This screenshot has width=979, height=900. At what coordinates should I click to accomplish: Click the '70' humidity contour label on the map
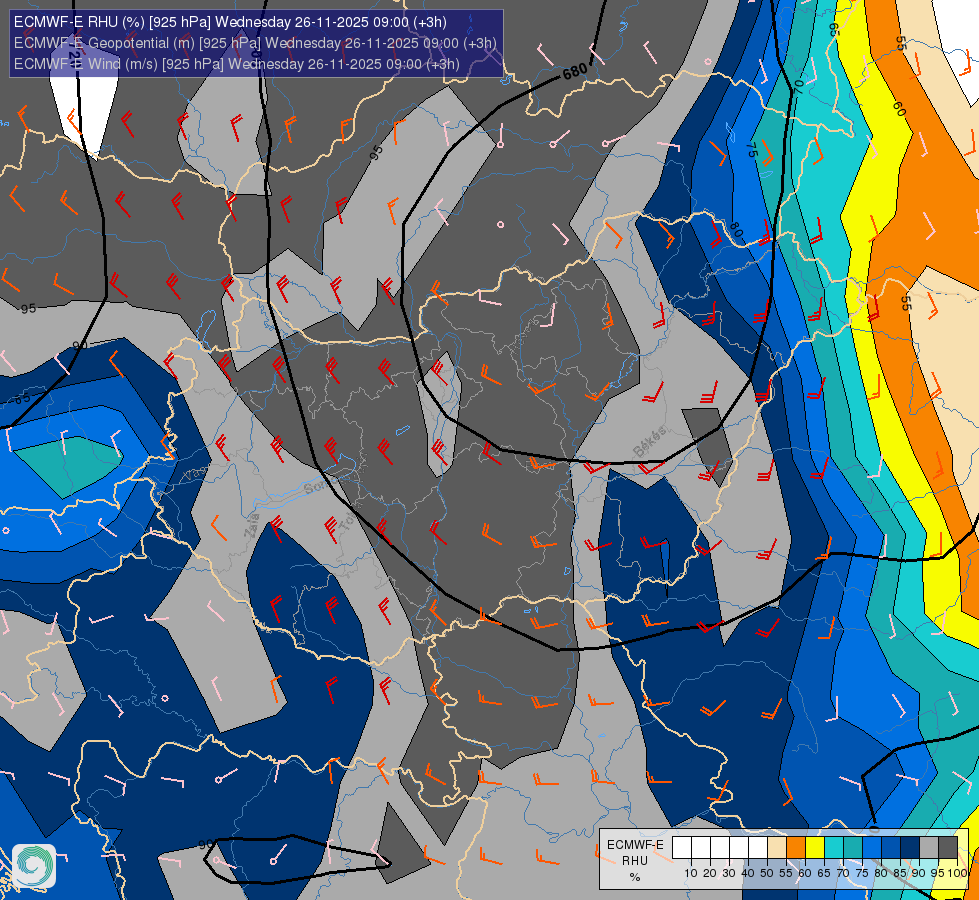pos(799,87)
